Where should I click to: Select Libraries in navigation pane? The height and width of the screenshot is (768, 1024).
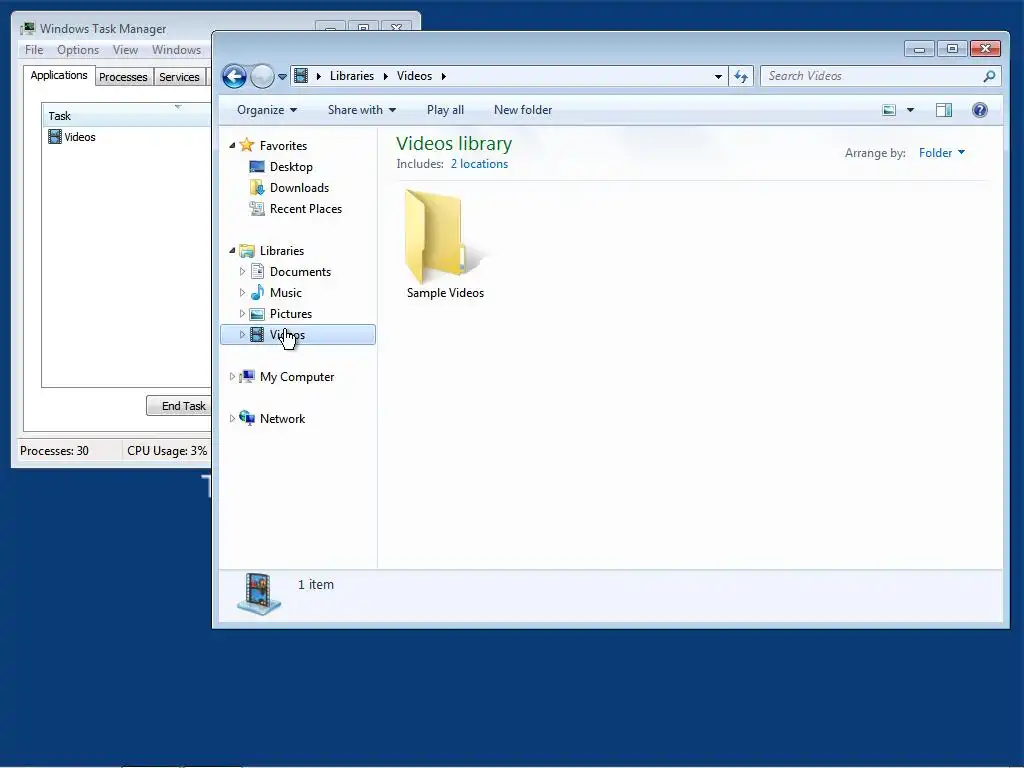coord(281,251)
